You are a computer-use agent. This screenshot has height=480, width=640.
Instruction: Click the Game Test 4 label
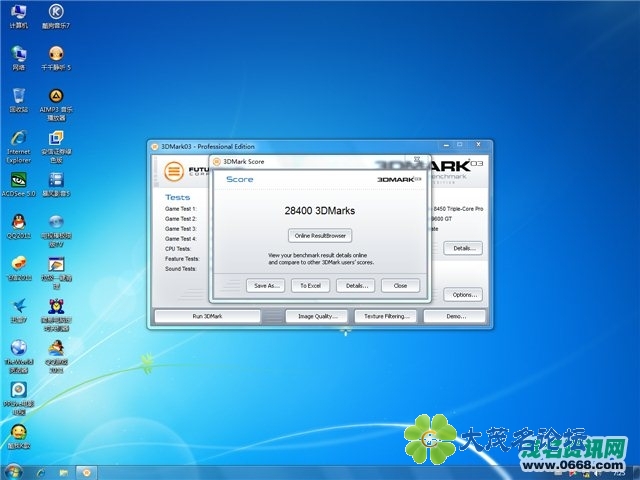181,239
